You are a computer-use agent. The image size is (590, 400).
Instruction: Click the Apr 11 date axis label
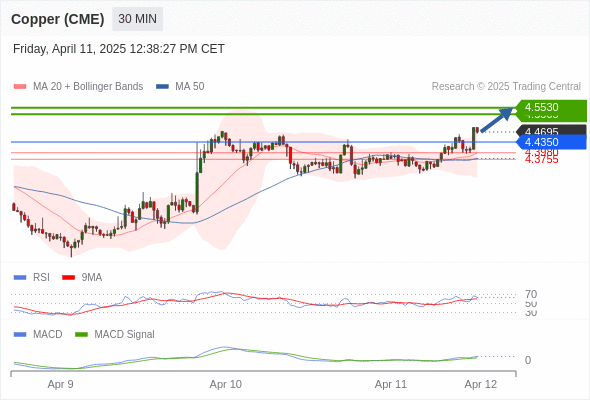click(391, 384)
